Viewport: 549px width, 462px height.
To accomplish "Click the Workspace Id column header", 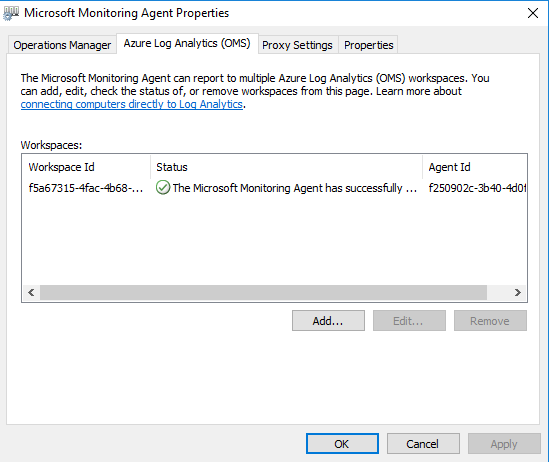I will pos(86,167).
